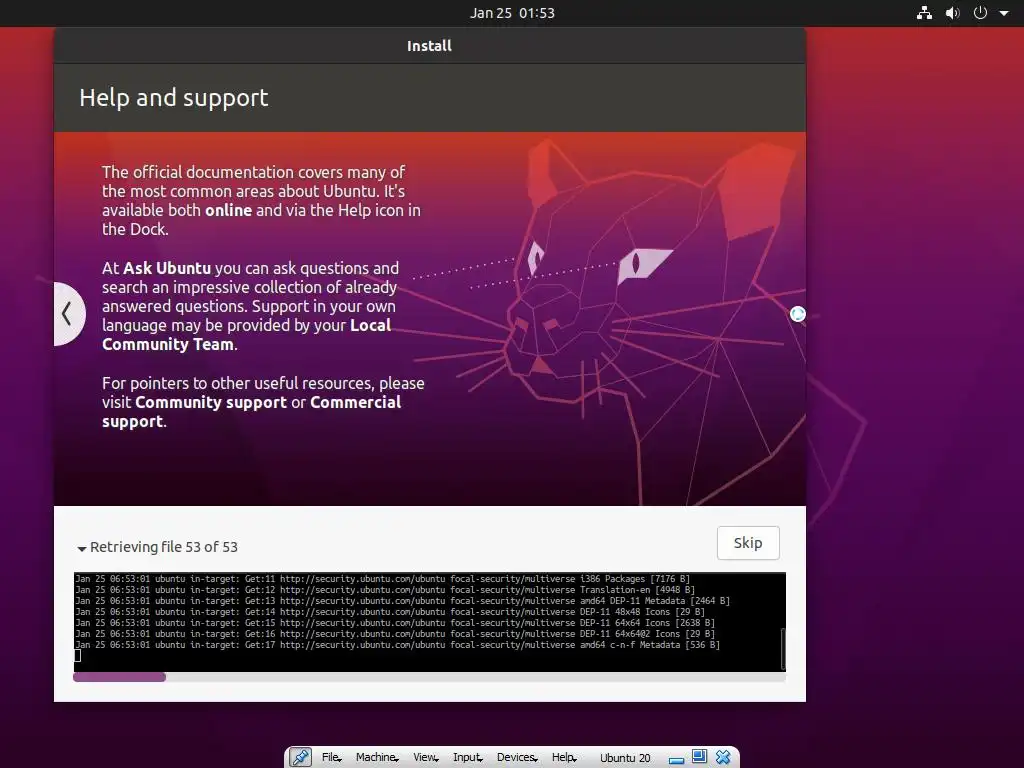Open the network status icon in top bar

[924, 13]
